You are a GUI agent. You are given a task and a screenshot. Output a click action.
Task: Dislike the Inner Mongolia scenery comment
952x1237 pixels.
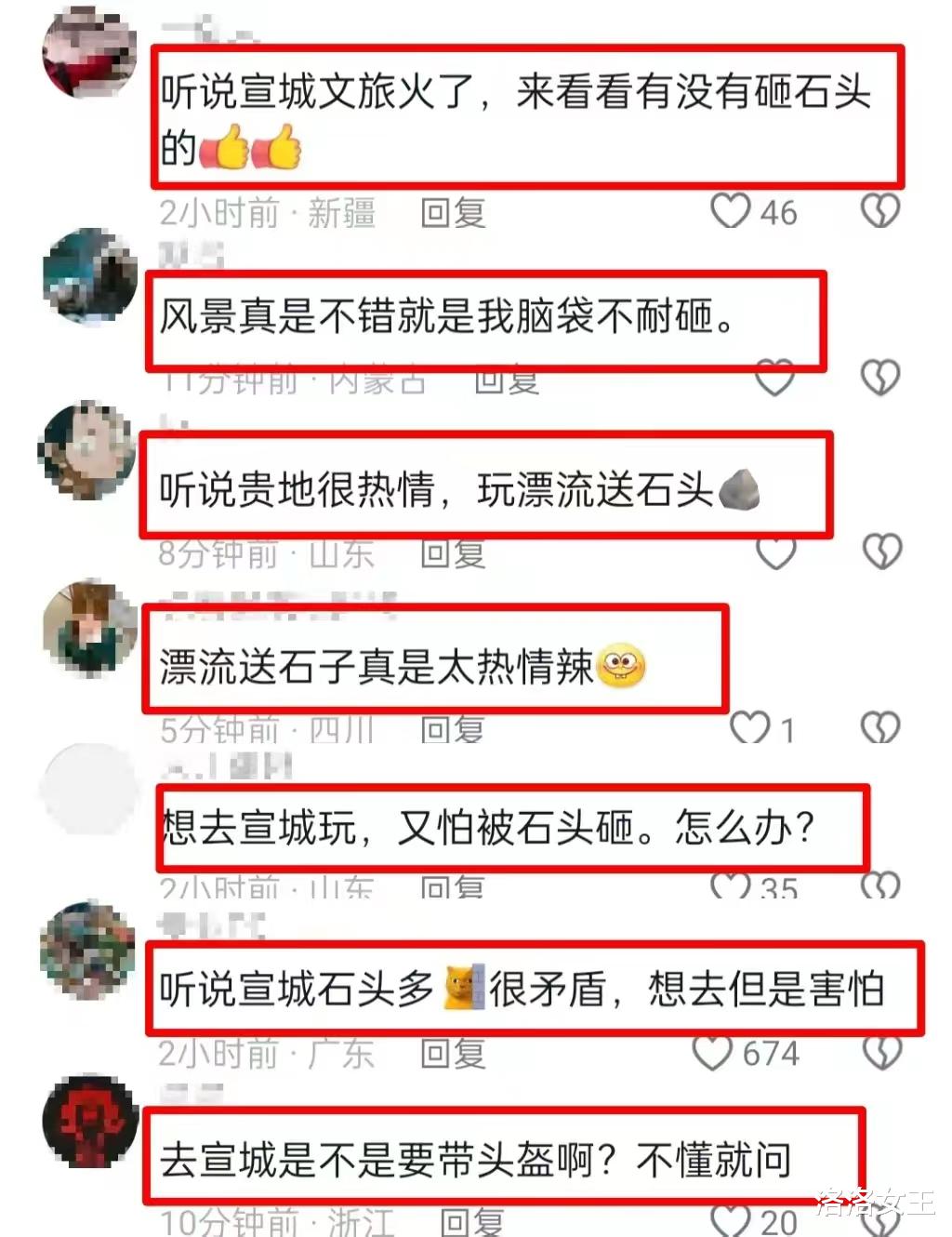tap(879, 377)
